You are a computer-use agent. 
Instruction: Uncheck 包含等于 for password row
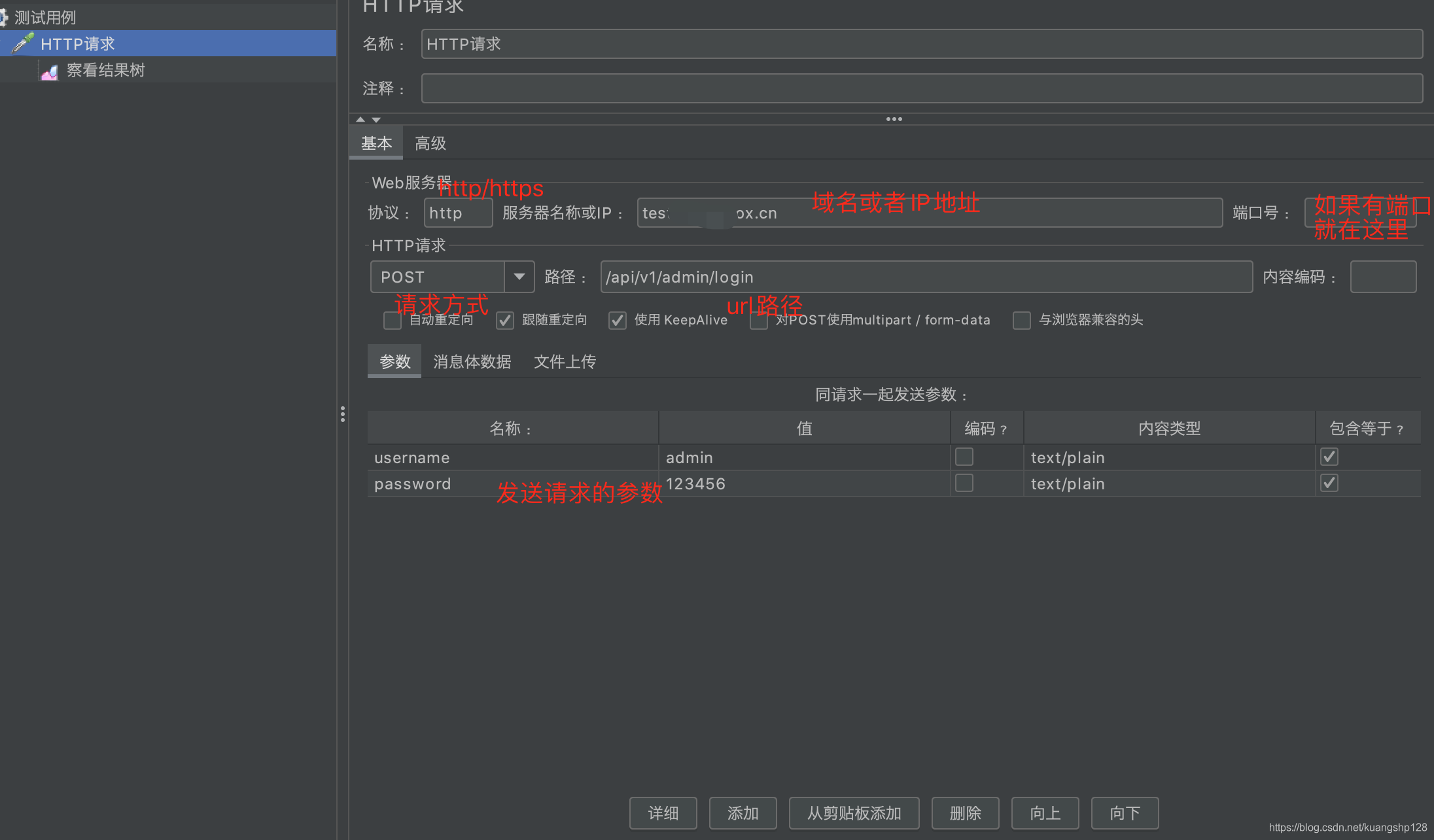point(1329,483)
